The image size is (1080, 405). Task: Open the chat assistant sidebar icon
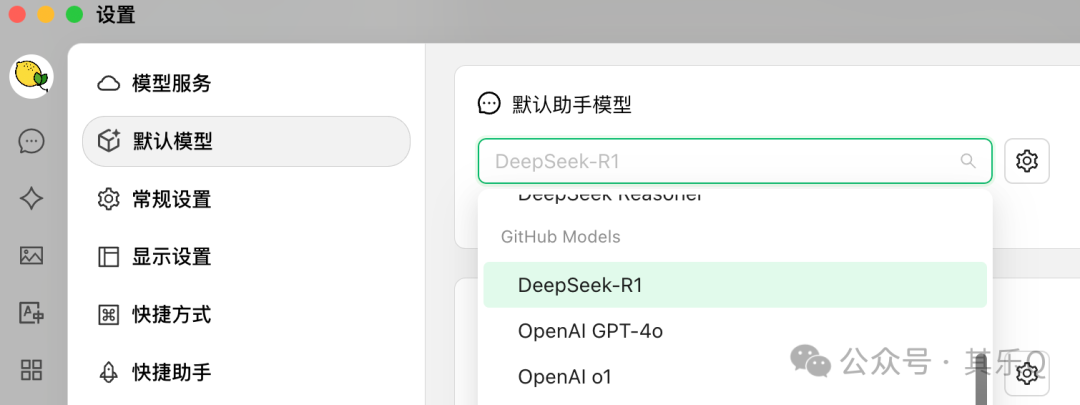pos(31,141)
